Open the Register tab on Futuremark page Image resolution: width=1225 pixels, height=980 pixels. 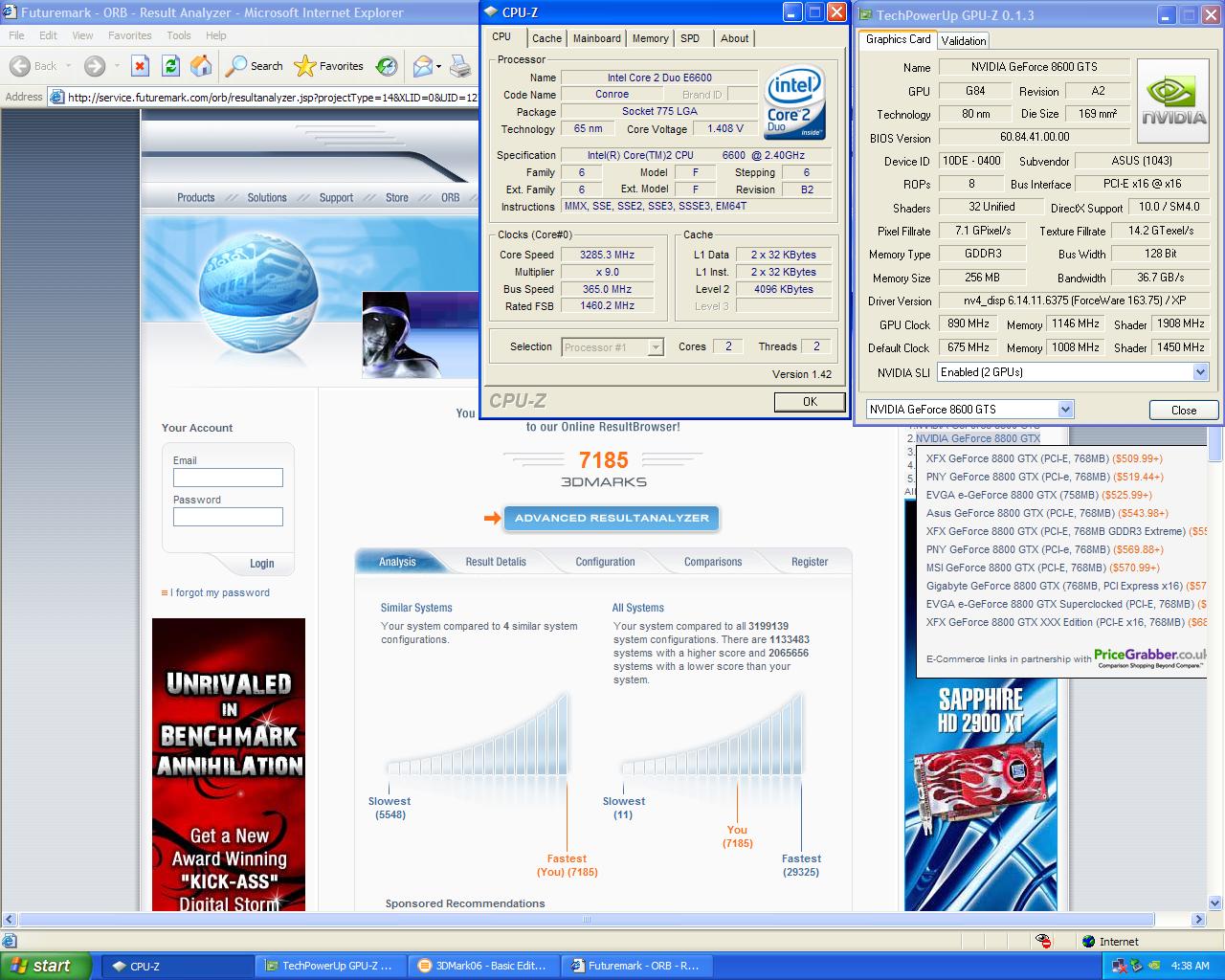pyautogui.click(x=810, y=562)
